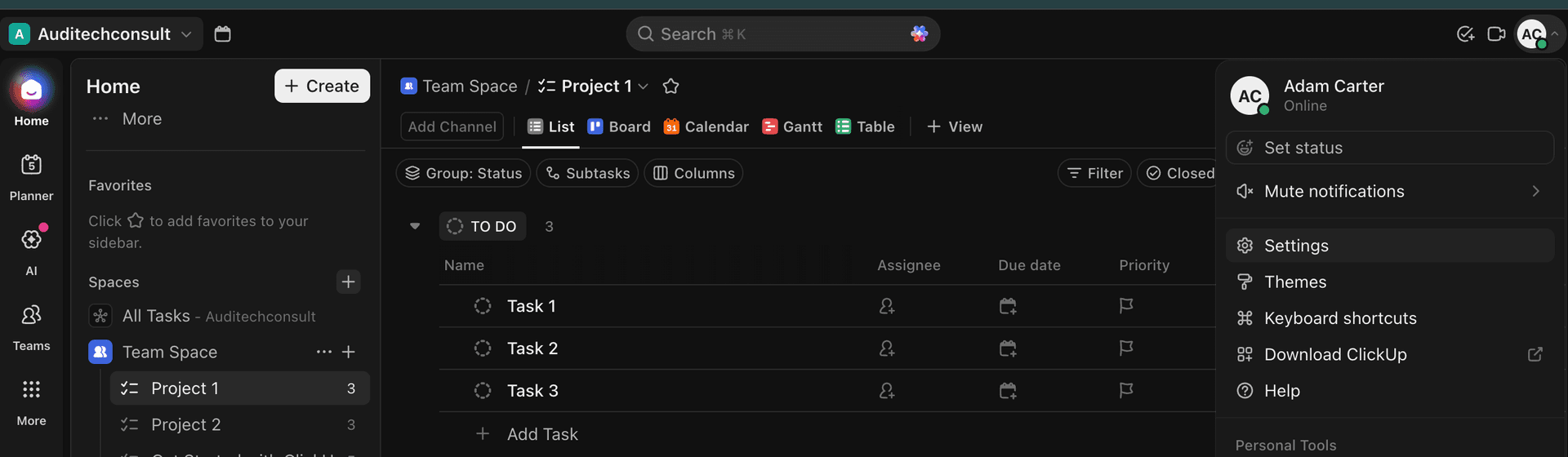1568x457 pixels.
Task: Open Planner from the left rail
Action: pyautogui.click(x=31, y=177)
